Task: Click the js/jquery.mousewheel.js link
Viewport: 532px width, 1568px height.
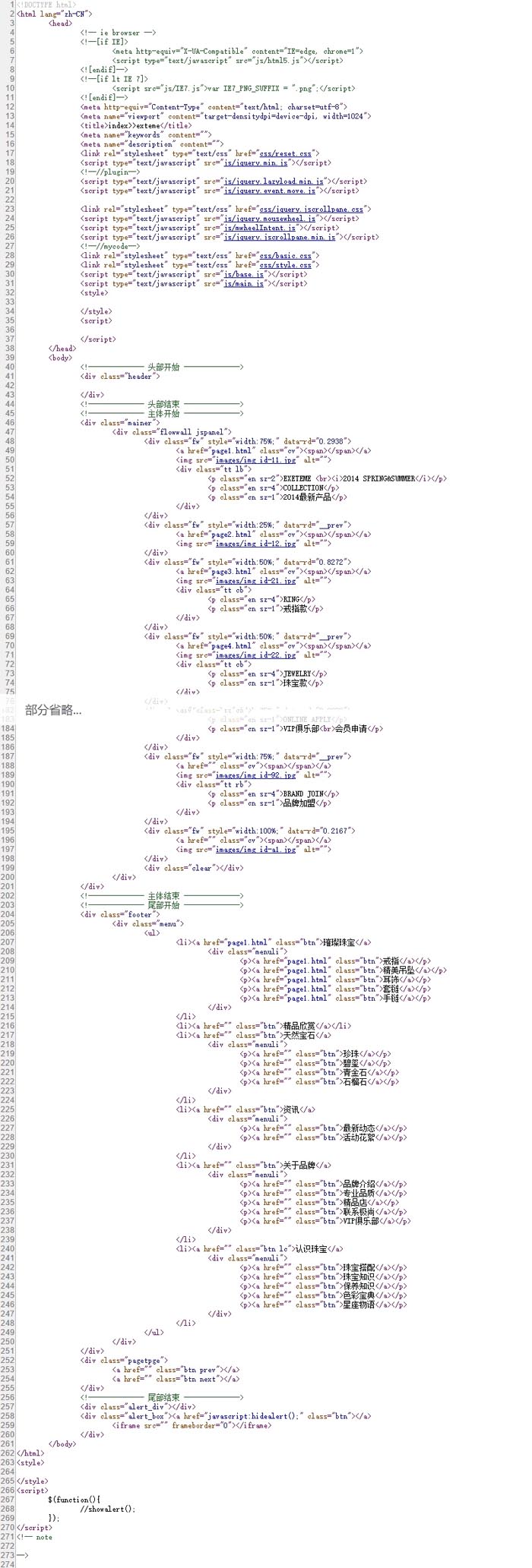Action: pyautogui.click(x=270, y=219)
